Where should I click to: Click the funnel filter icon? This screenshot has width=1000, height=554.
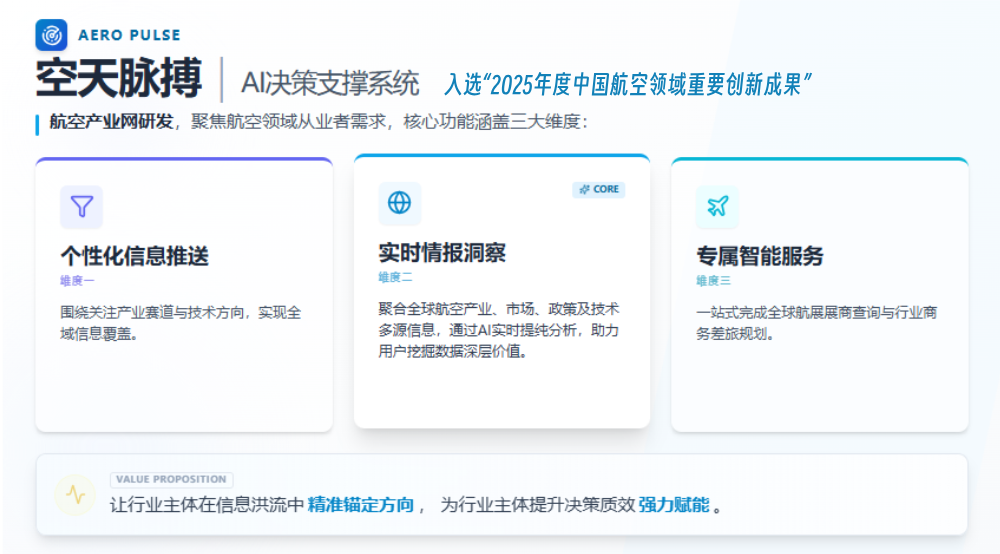[x=81, y=207]
